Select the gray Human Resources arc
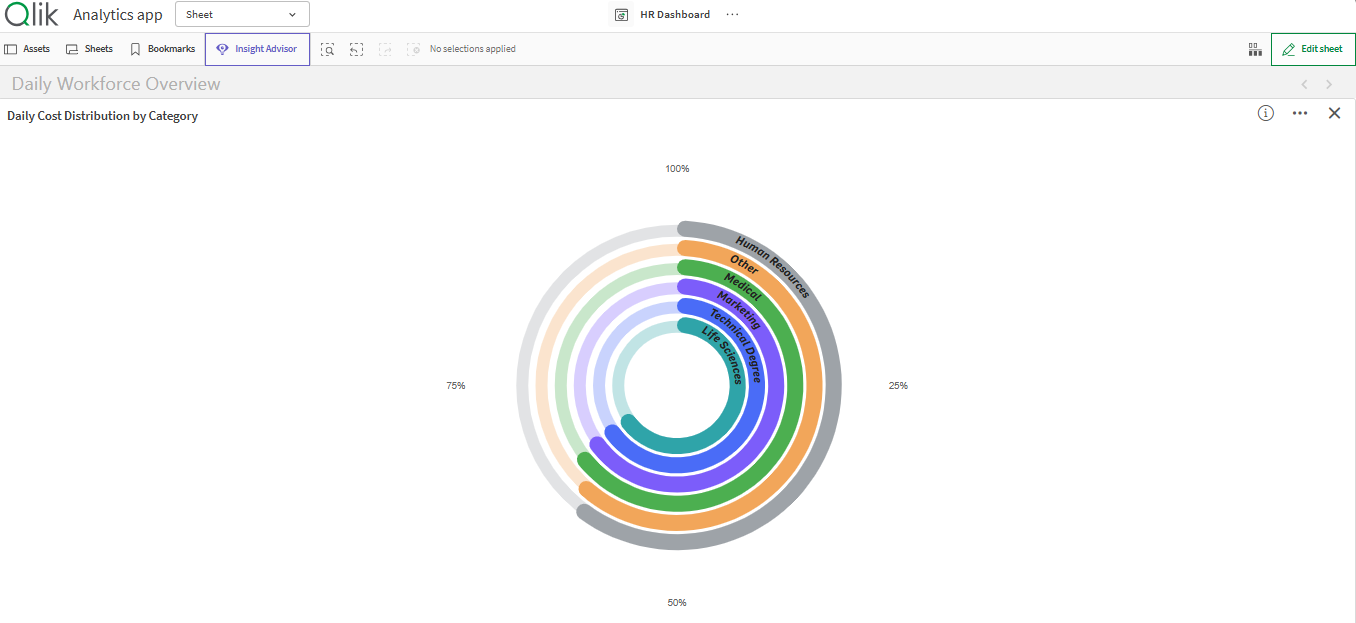 point(832,400)
